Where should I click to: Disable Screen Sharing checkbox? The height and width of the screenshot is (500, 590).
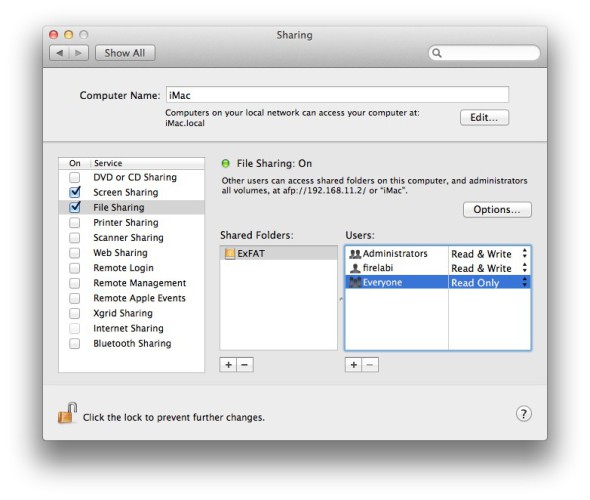click(x=75, y=192)
